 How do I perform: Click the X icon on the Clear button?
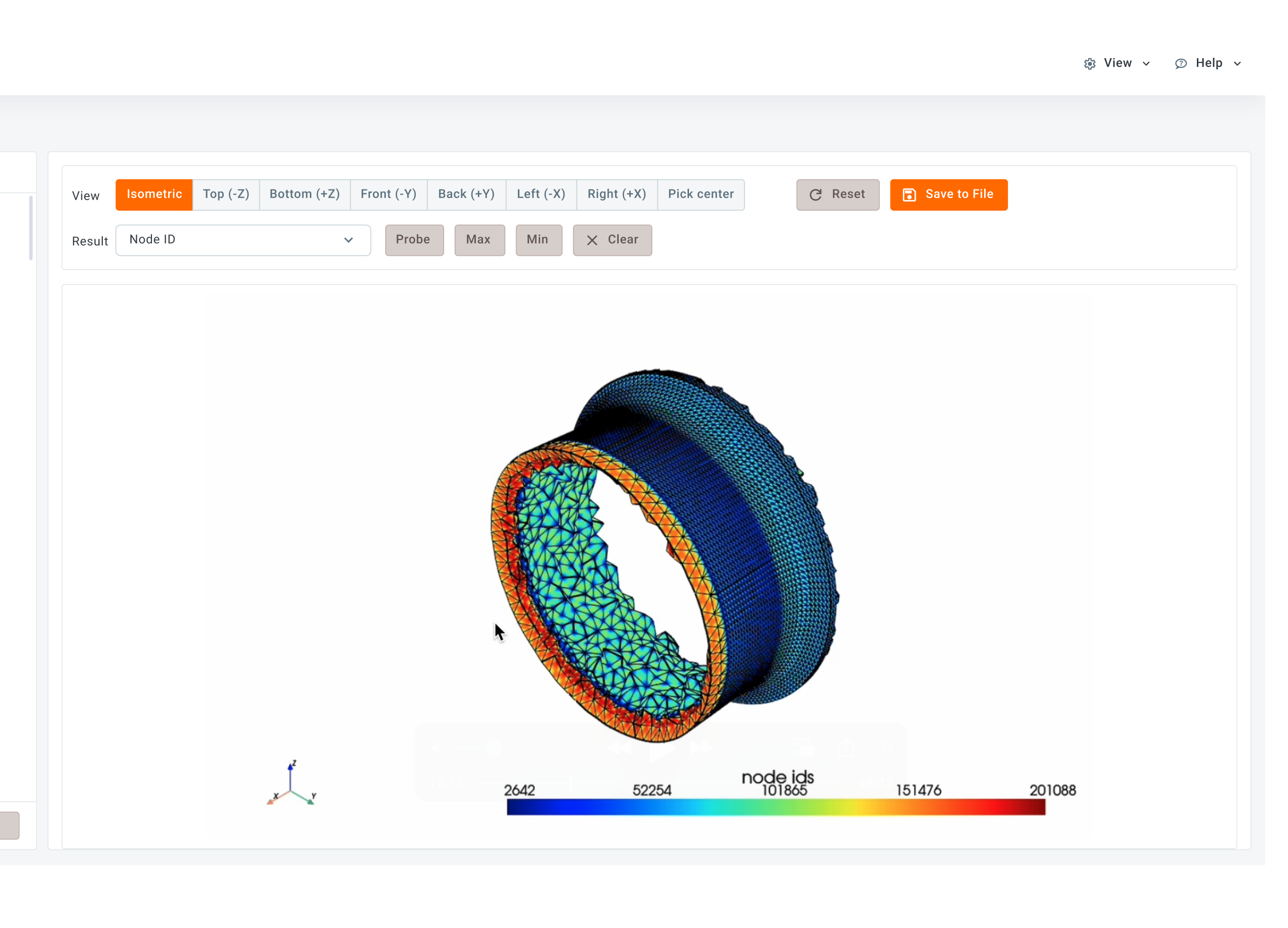click(x=592, y=241)
